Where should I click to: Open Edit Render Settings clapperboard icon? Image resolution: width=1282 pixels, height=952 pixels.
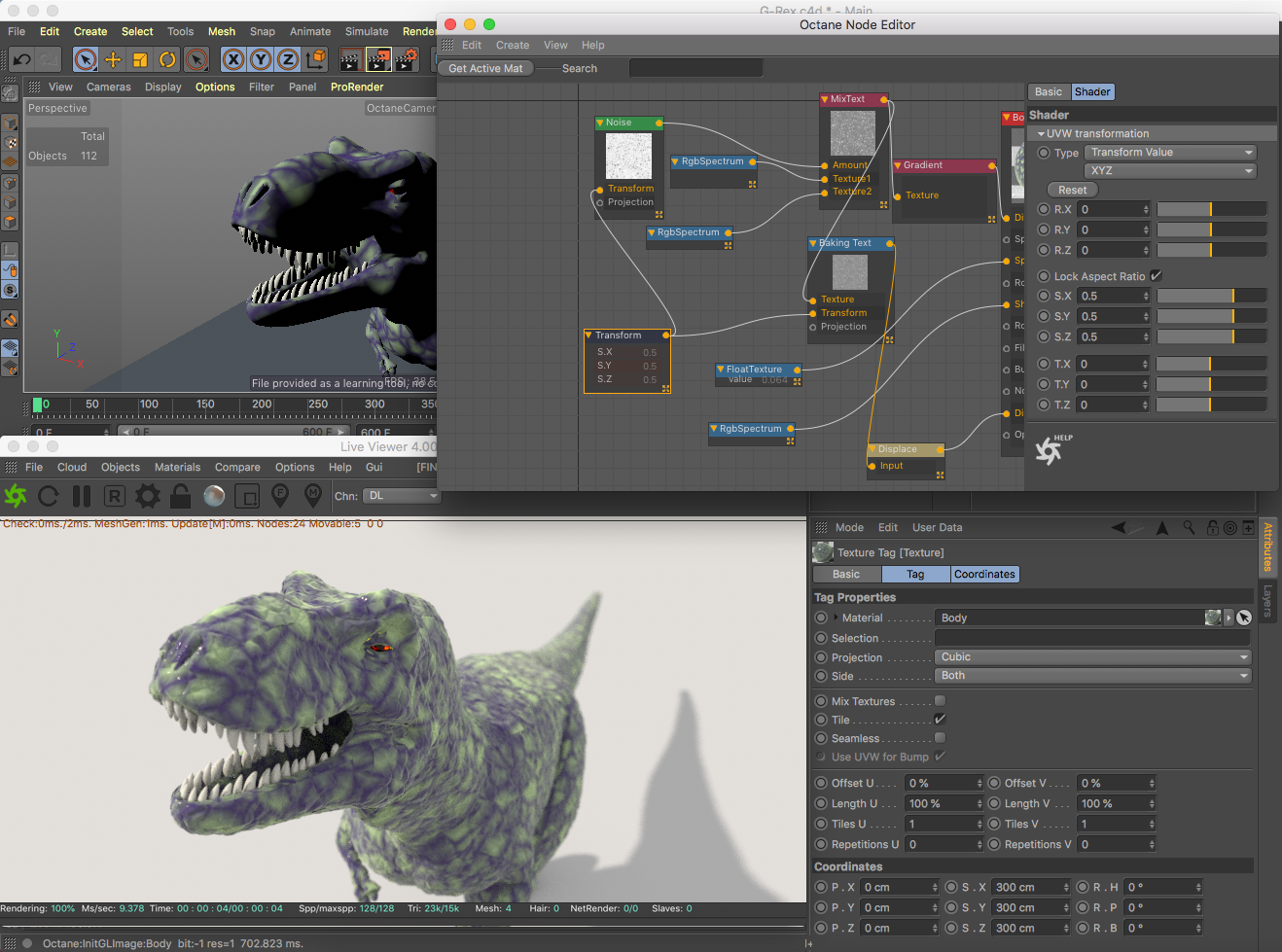[406, 60]
